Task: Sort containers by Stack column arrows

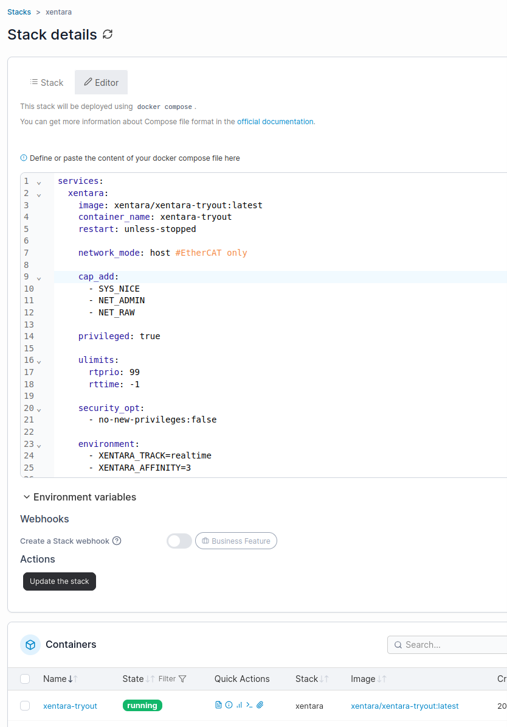Action: tap(324, 679)
